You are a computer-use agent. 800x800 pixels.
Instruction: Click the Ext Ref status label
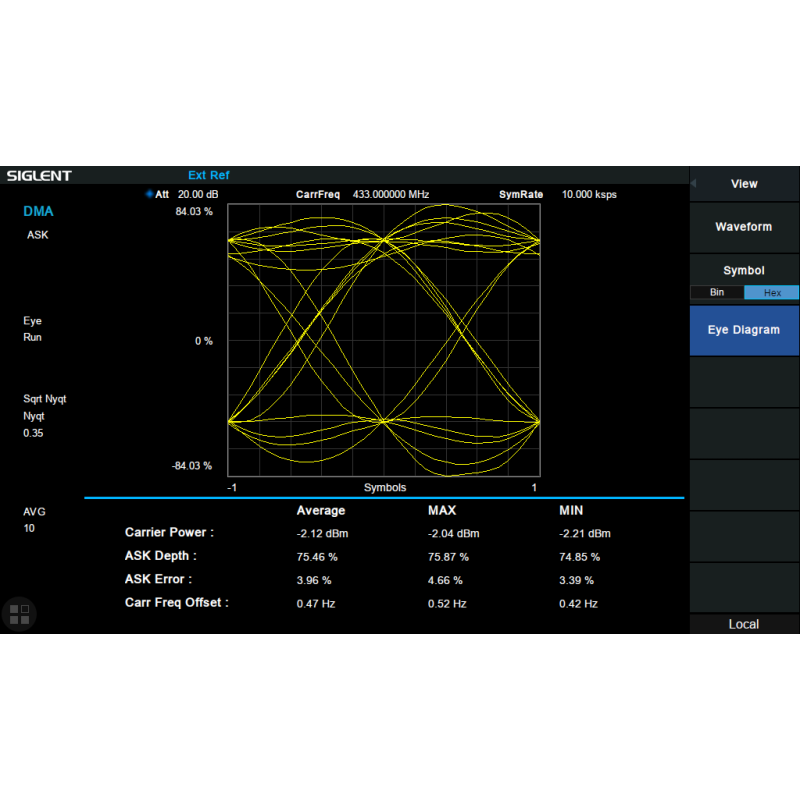tap(208, 176)
